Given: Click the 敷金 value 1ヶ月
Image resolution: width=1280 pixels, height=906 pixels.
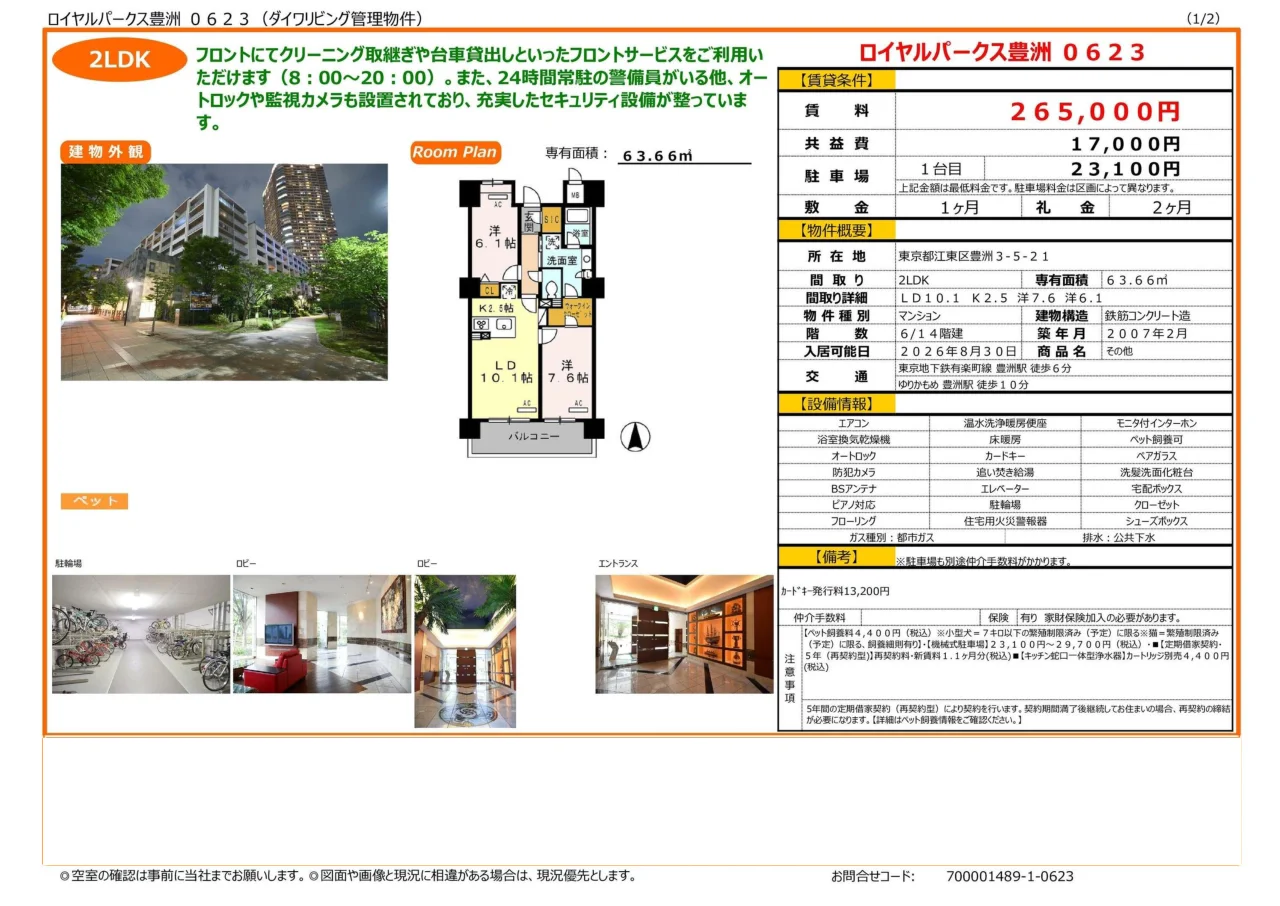Looking at the screenshot, I should point(959,207).
